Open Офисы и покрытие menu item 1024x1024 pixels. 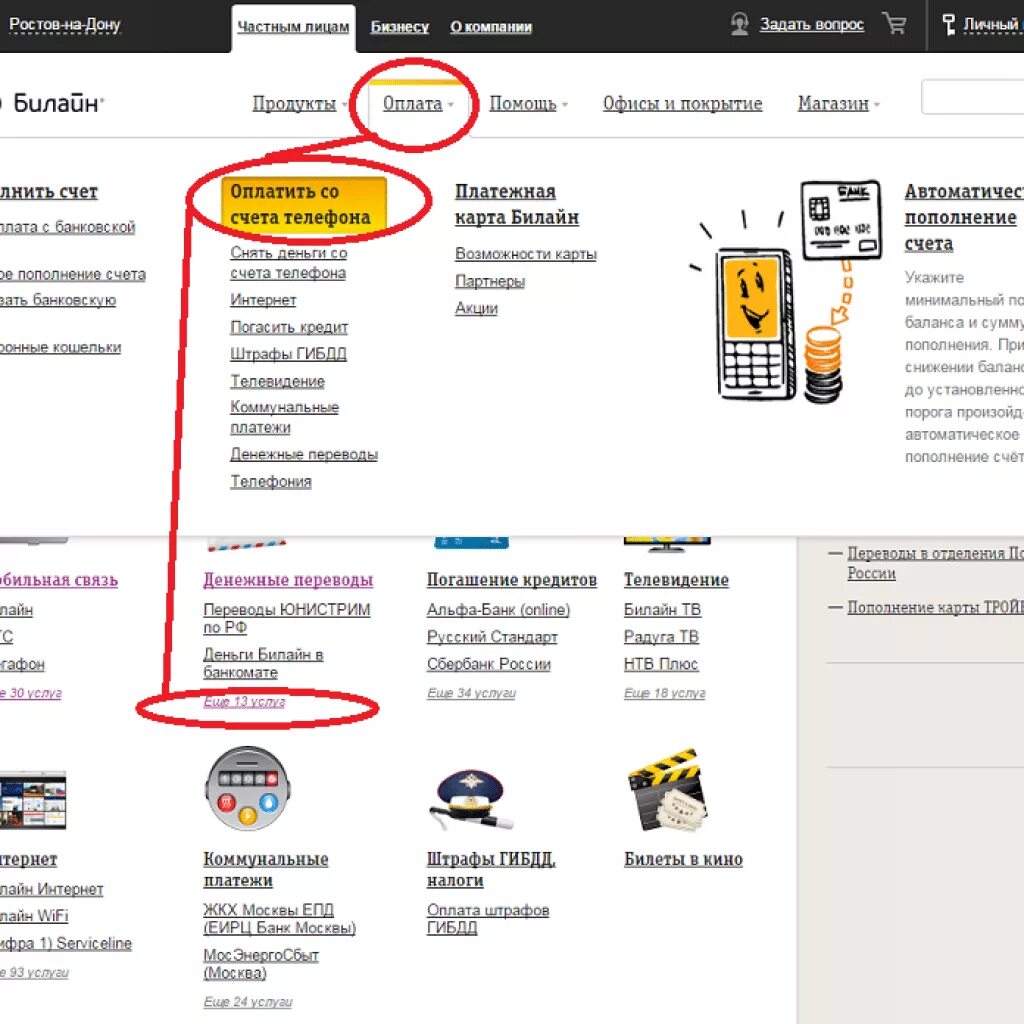(x=682, y=103)
